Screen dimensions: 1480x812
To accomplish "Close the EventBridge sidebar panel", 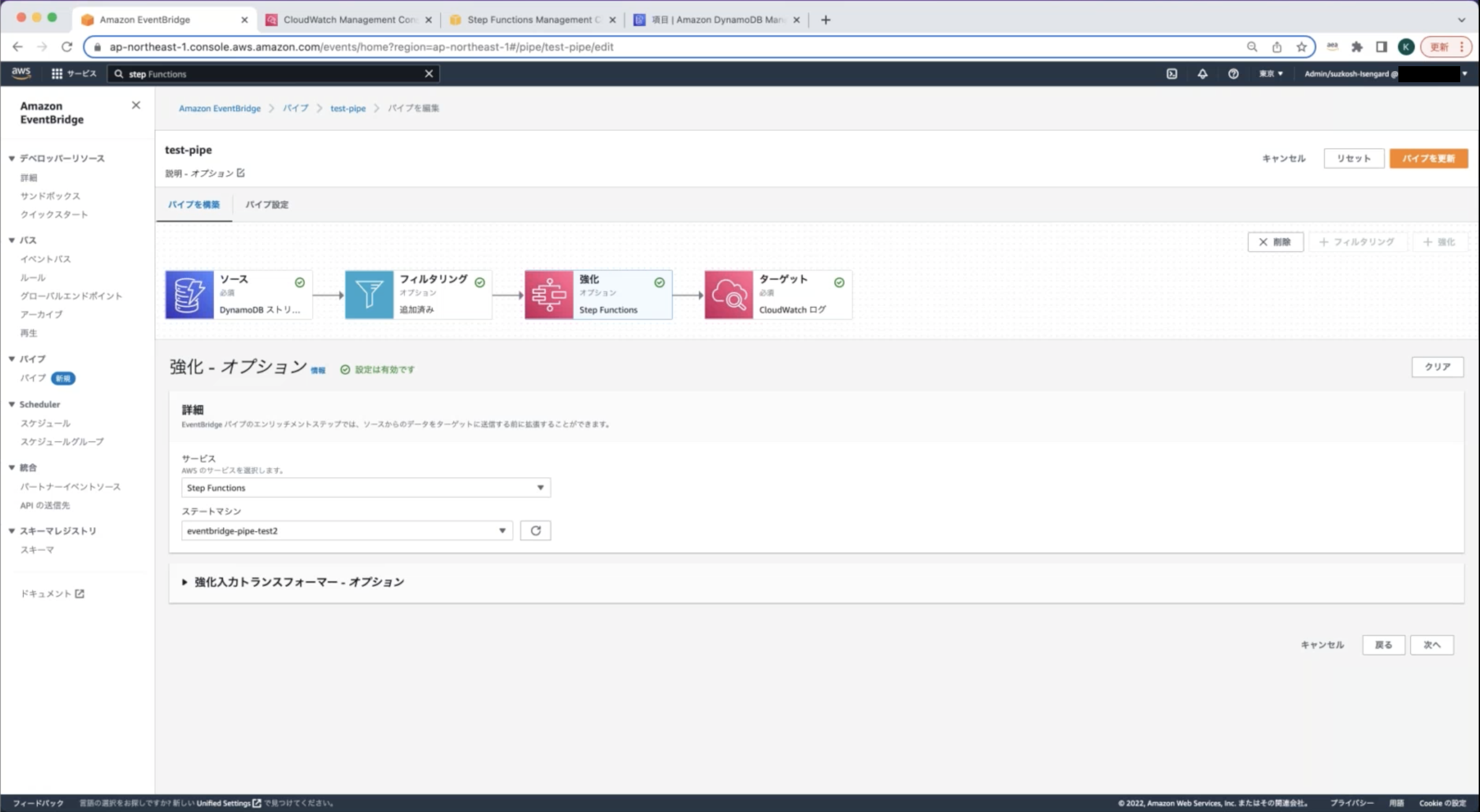I will click(136, 106).
